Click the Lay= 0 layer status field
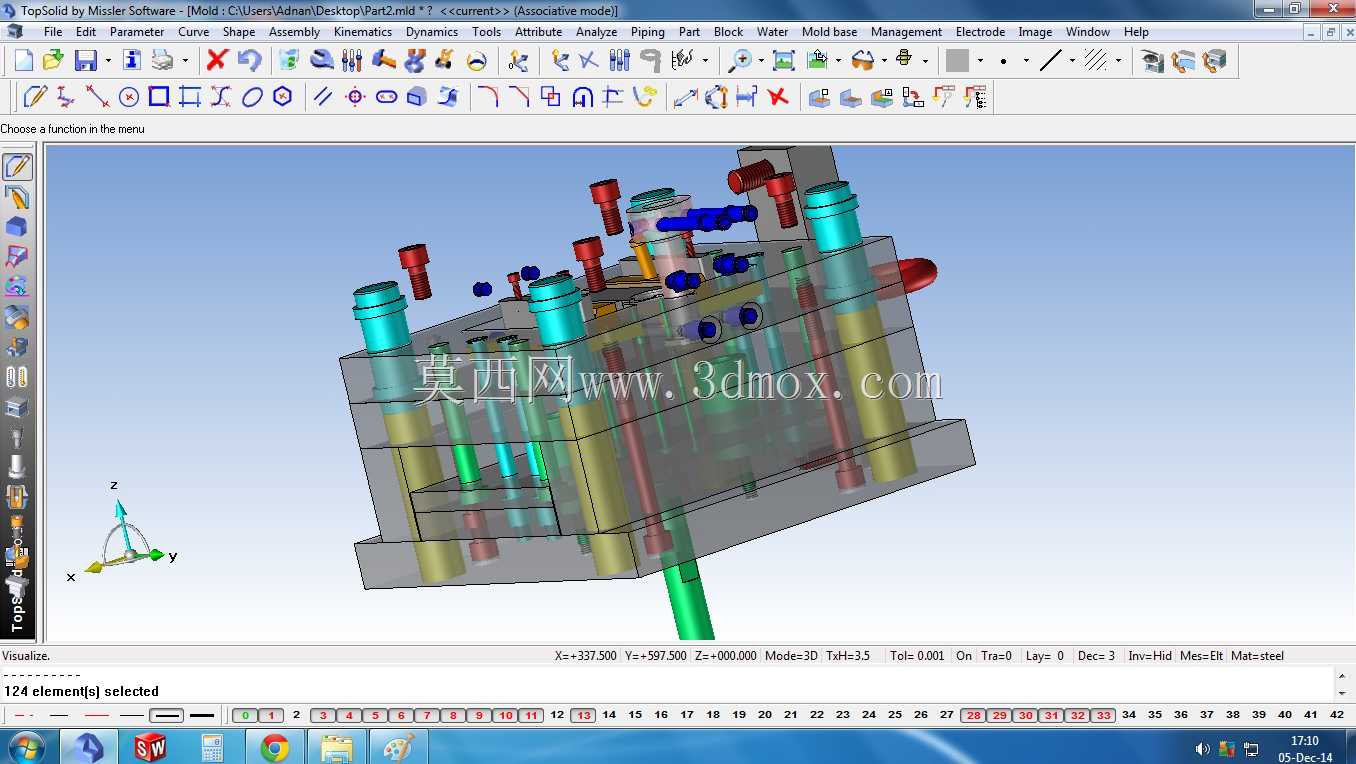The height and width of the screenshot is (764, 1356). [1045, 656]
